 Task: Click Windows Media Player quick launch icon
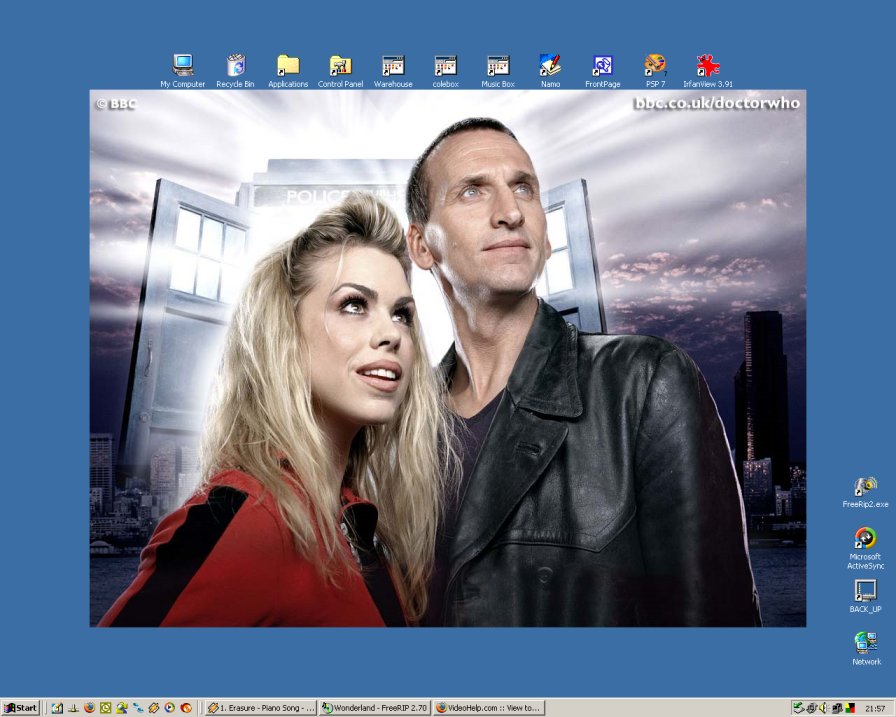point(169,708)
